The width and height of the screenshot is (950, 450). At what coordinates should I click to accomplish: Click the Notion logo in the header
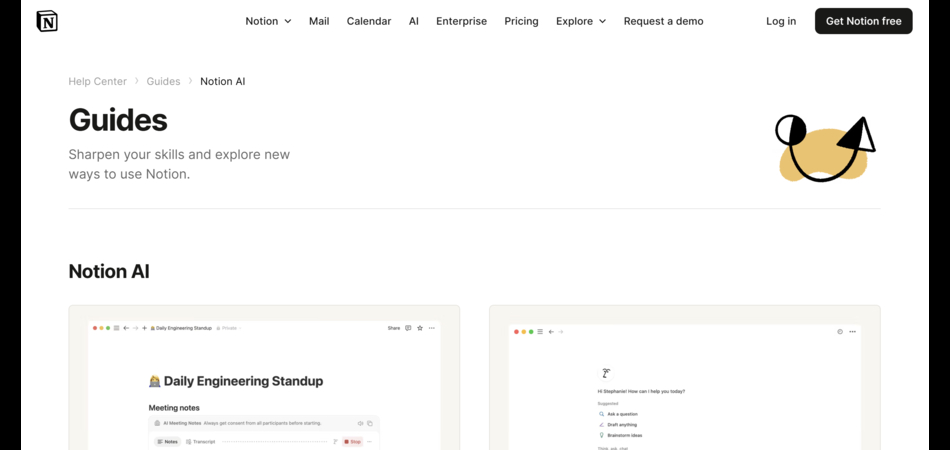click(x=47, y=21)
